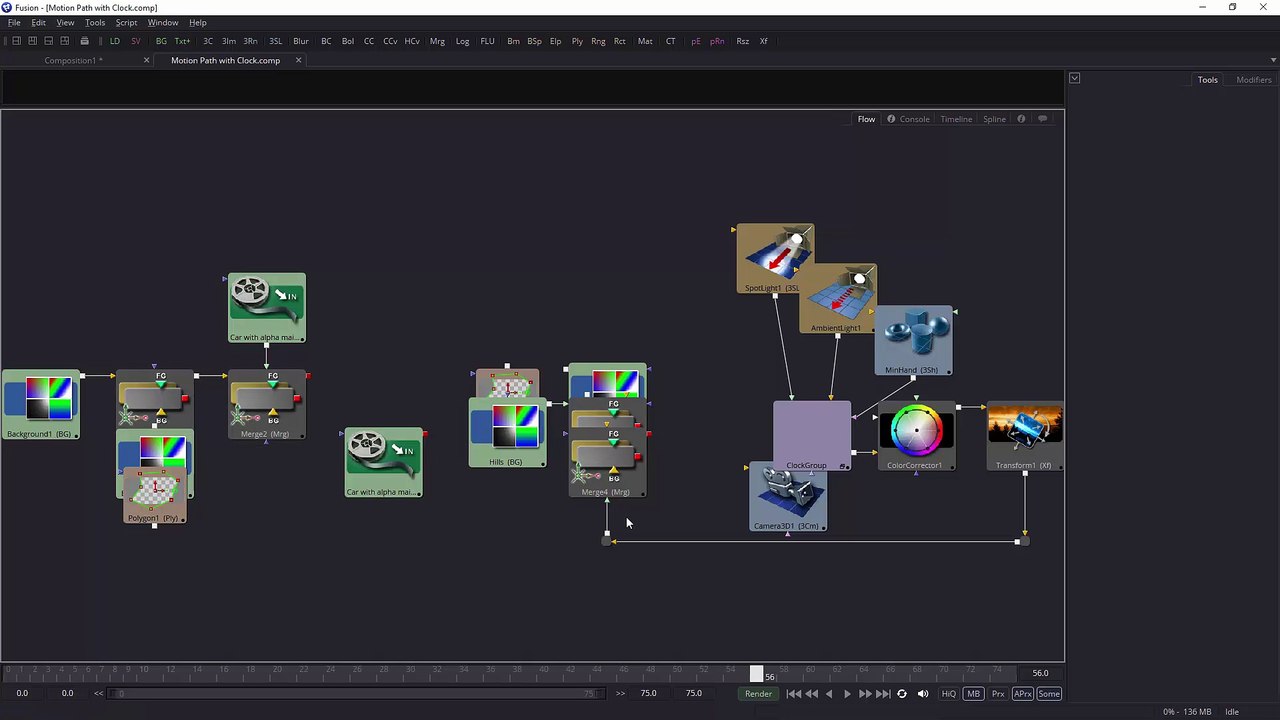The image size is (1280, 720).
Task: Select the ColorCorrector1 node
Action: (x=916, y=436)
